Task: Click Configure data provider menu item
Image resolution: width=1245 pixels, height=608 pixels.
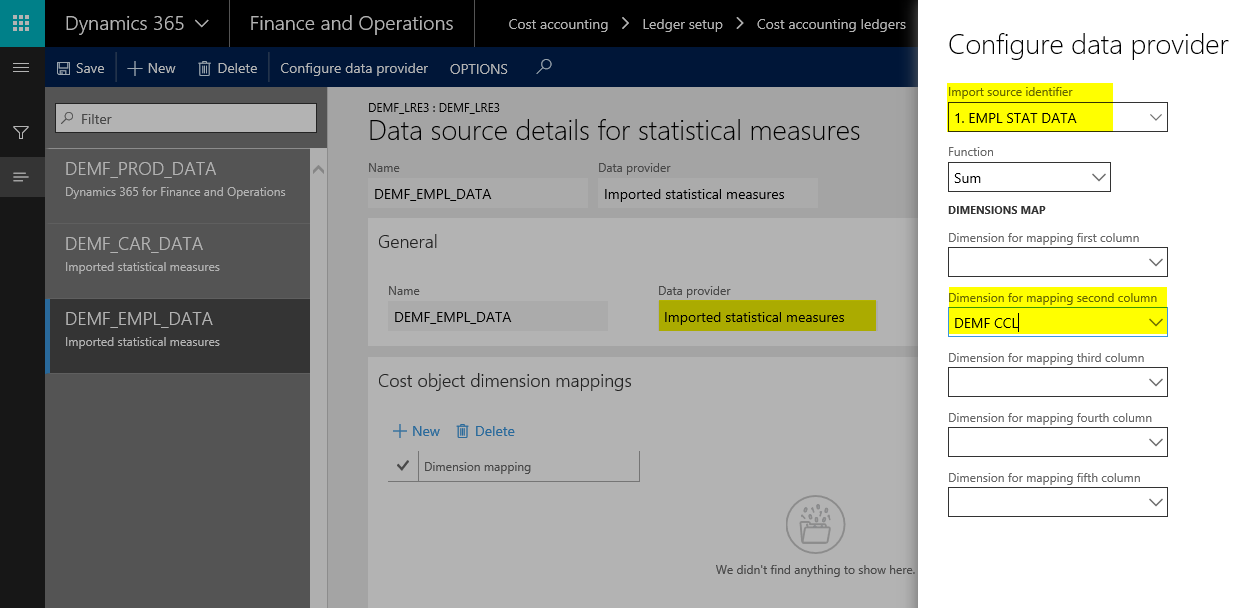Action: click(354, 68)
